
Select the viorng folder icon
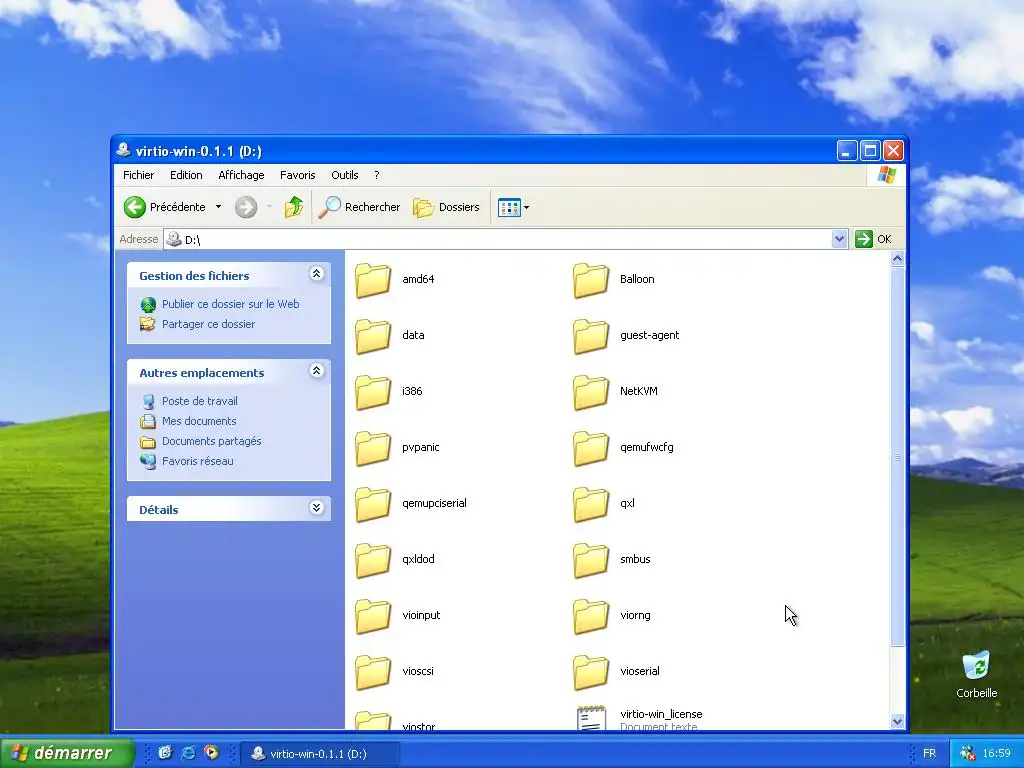point(590,617)
